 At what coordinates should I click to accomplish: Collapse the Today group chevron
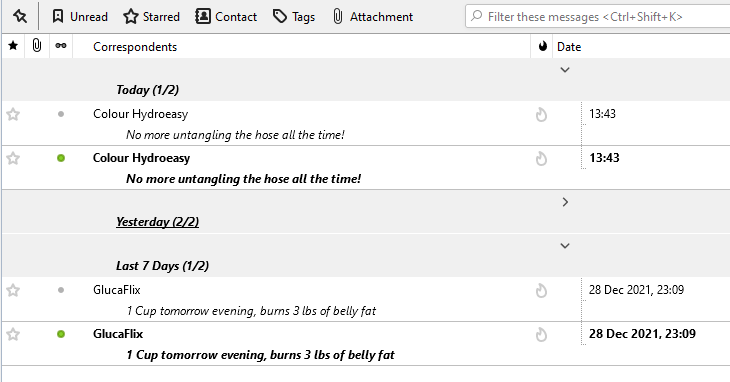click(x=565, y=70)
